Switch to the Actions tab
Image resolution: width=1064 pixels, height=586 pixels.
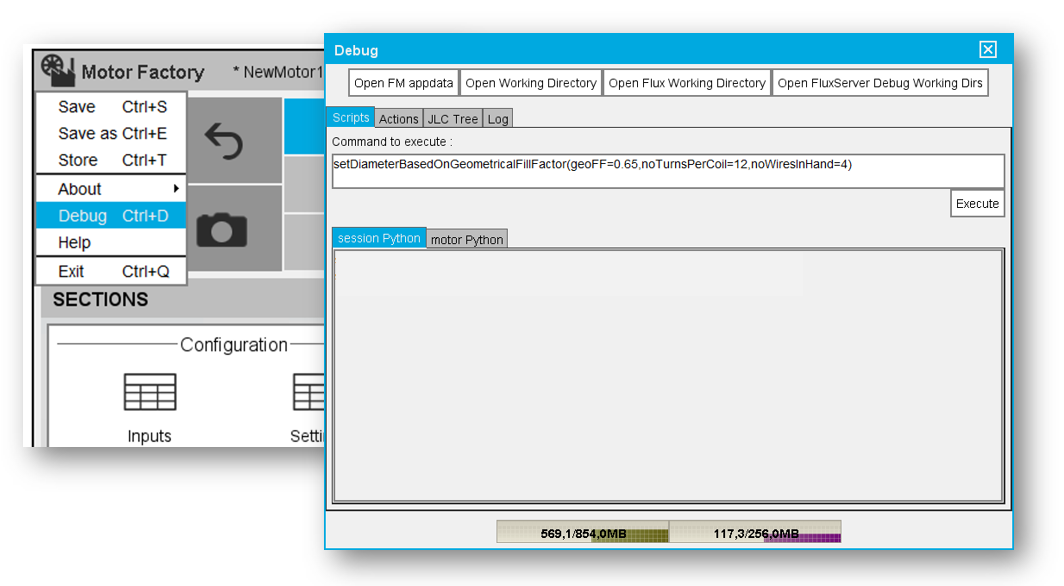click(399, 119)
